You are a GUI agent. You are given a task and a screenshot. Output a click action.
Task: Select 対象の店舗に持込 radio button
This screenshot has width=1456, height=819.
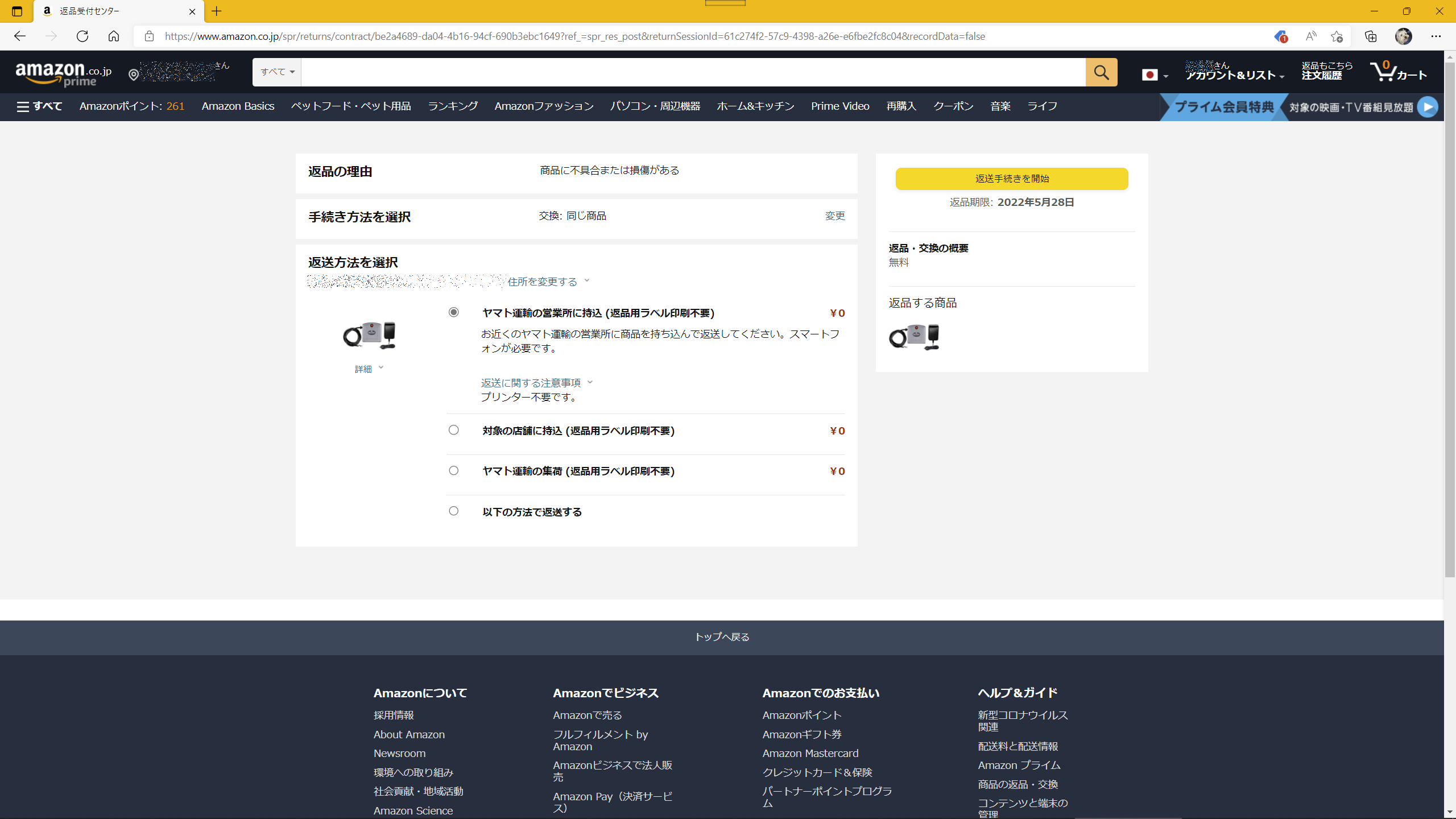tap(453, 430)
